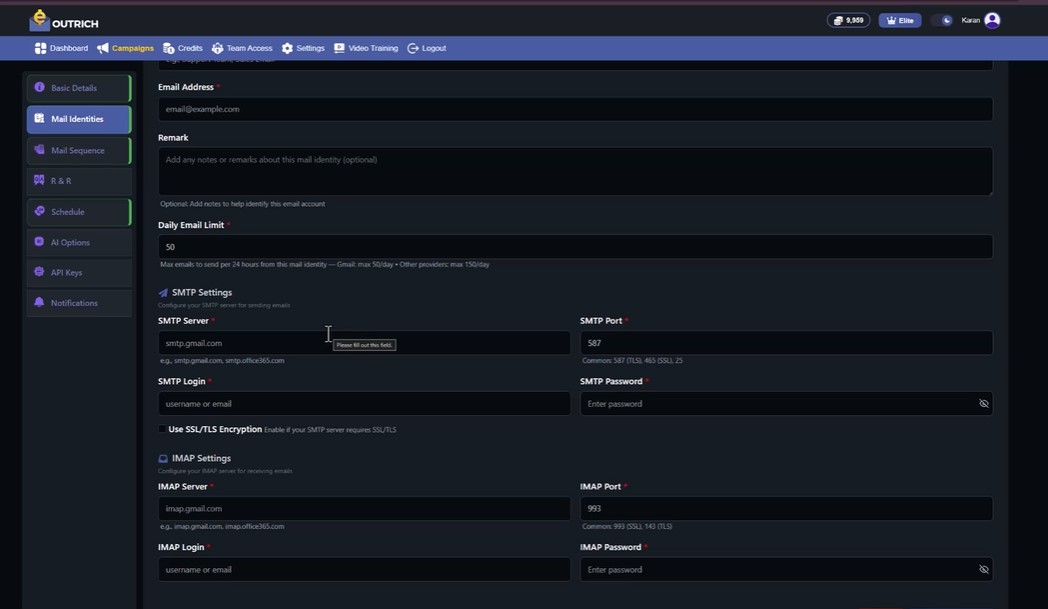This screenshot has width=1048, height=609.
Task: Click the Outrich logo
Action: [64, 21]
